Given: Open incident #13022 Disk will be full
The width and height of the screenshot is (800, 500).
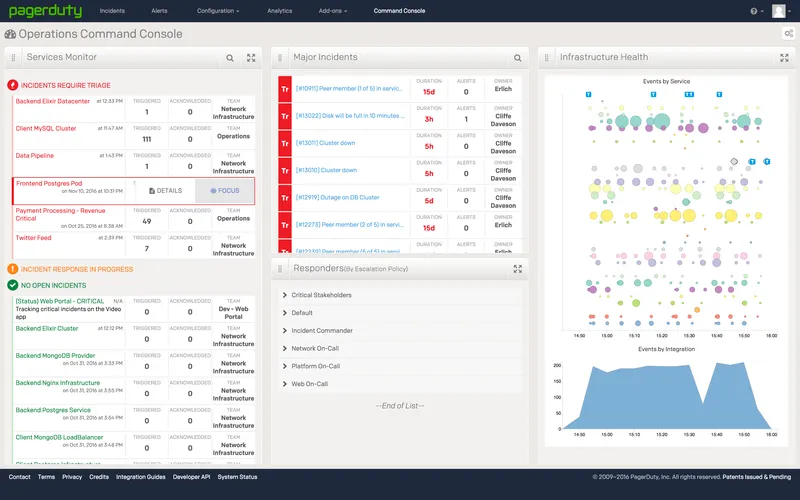Looking at the screenshot, I should click(x=350, y=116).
